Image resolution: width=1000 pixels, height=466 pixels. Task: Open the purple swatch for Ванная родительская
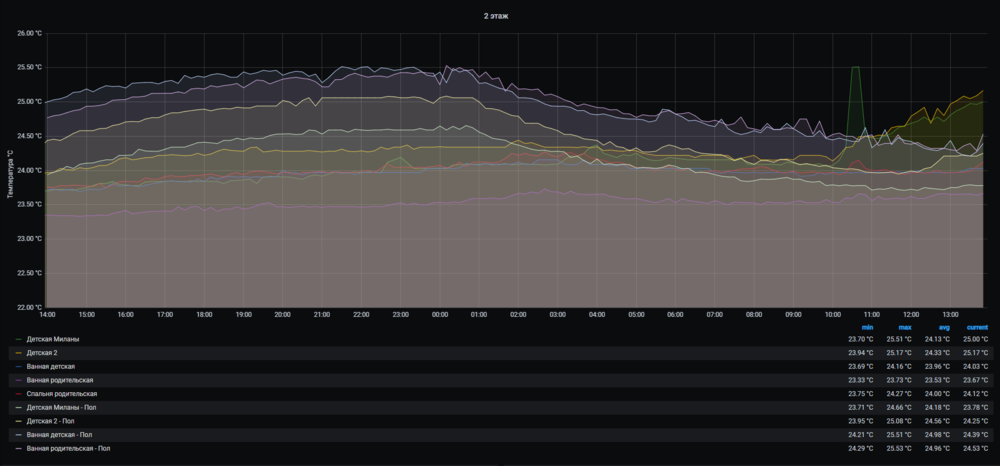tap(17, 381)
